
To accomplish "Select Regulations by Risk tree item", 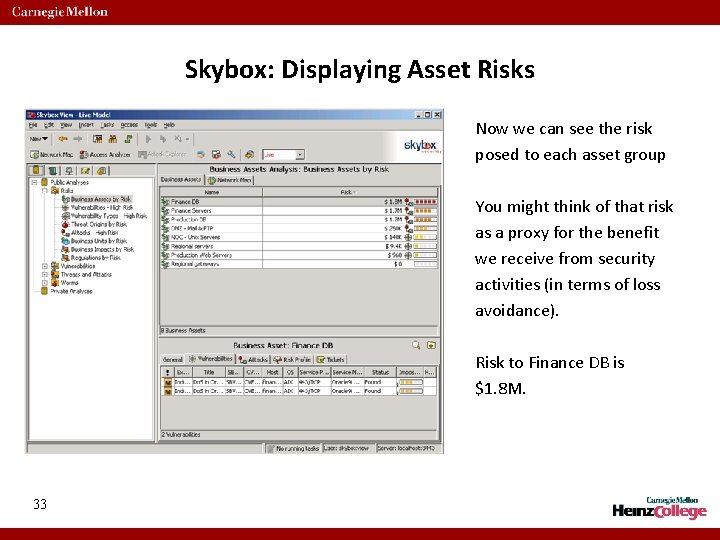I will (91, 258).
